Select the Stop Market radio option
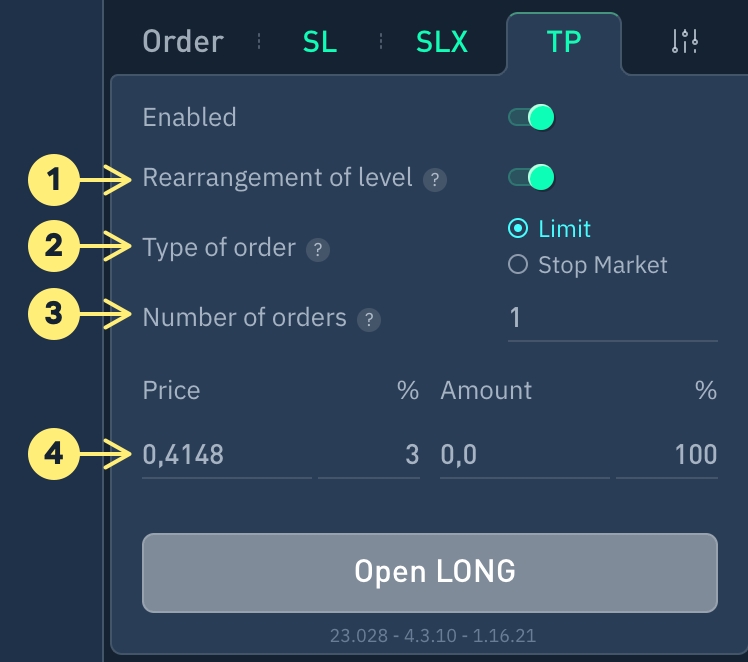The width and height of the screenshot is (748, 662). (x=588, y=265)
